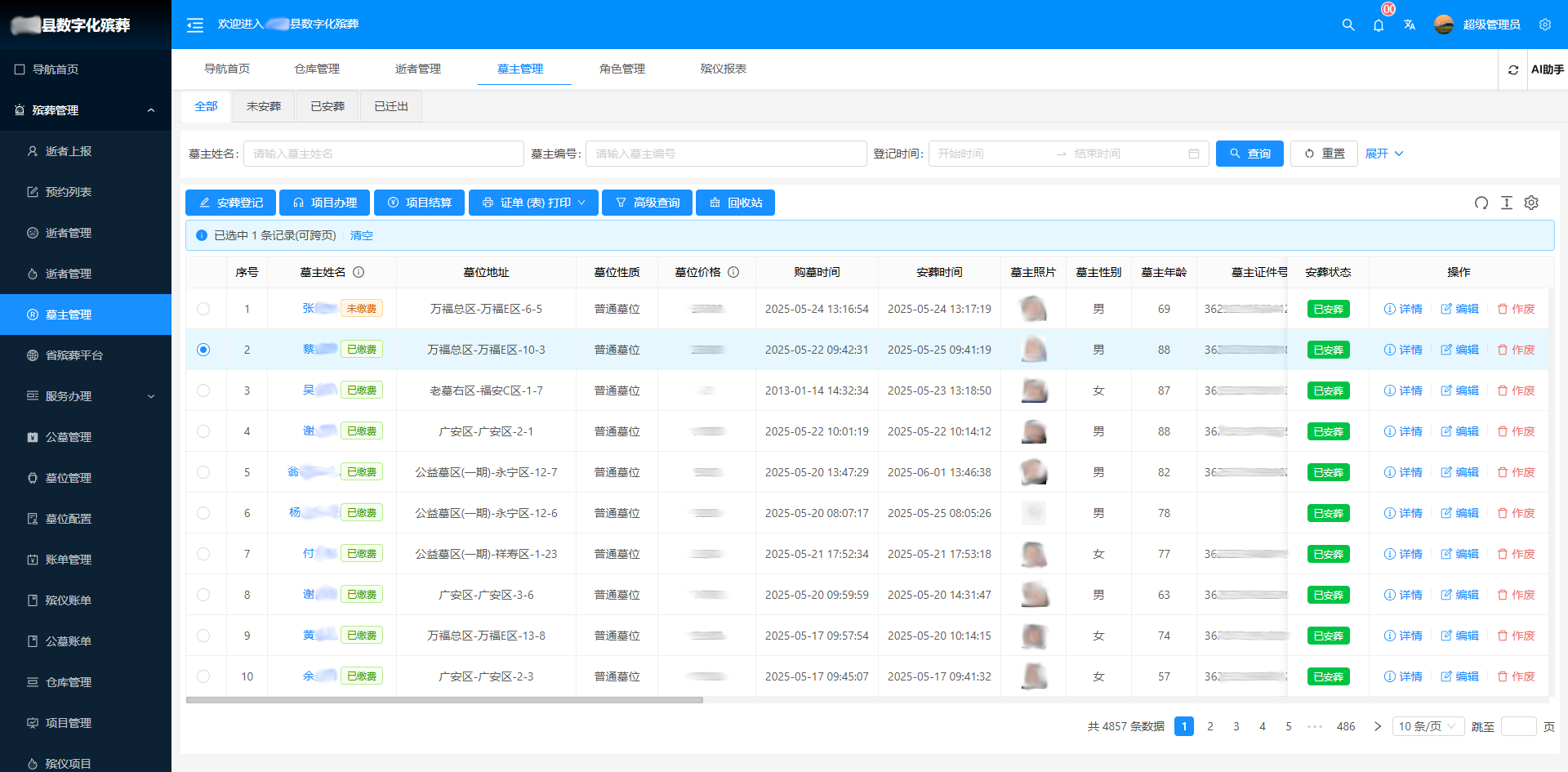Click inside the 墓主姓名 input field

coord(384,153)
